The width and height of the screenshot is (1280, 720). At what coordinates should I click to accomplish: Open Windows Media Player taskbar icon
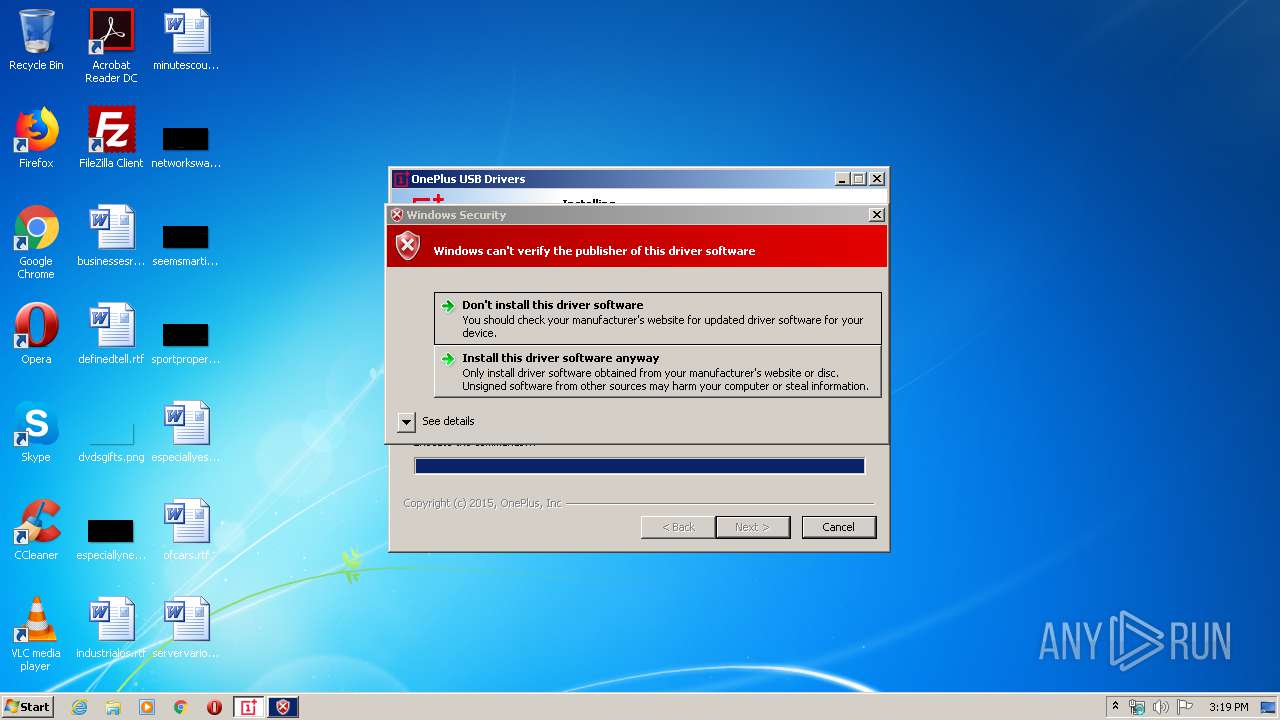click(147, 707)
